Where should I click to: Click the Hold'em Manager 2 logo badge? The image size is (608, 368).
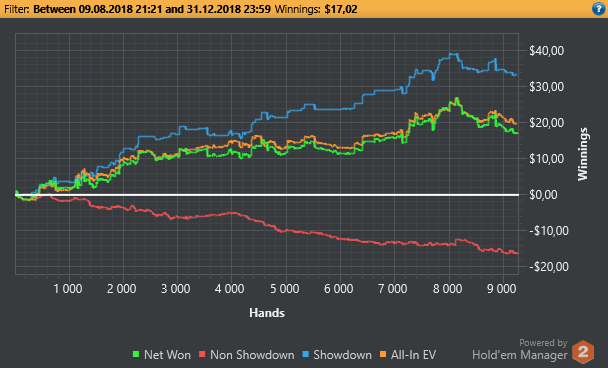583,351
